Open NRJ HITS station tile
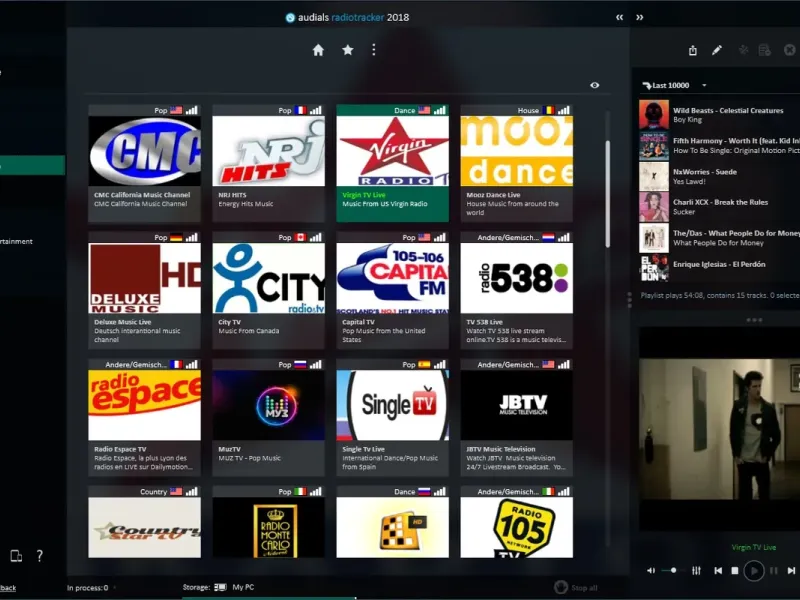 pos(268,163)
